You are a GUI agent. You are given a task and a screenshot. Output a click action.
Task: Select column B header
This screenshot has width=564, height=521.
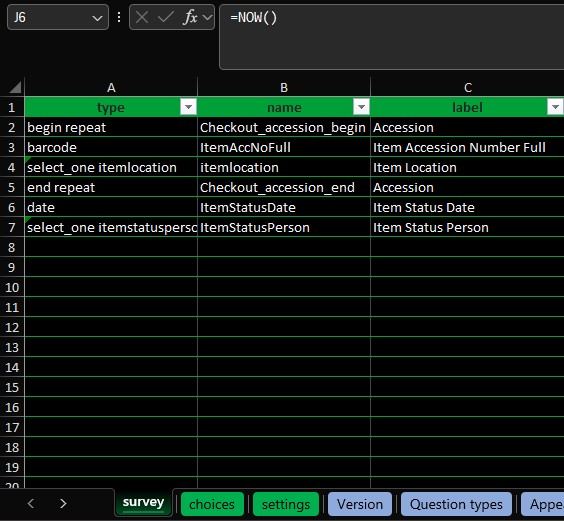pos(284,87)
